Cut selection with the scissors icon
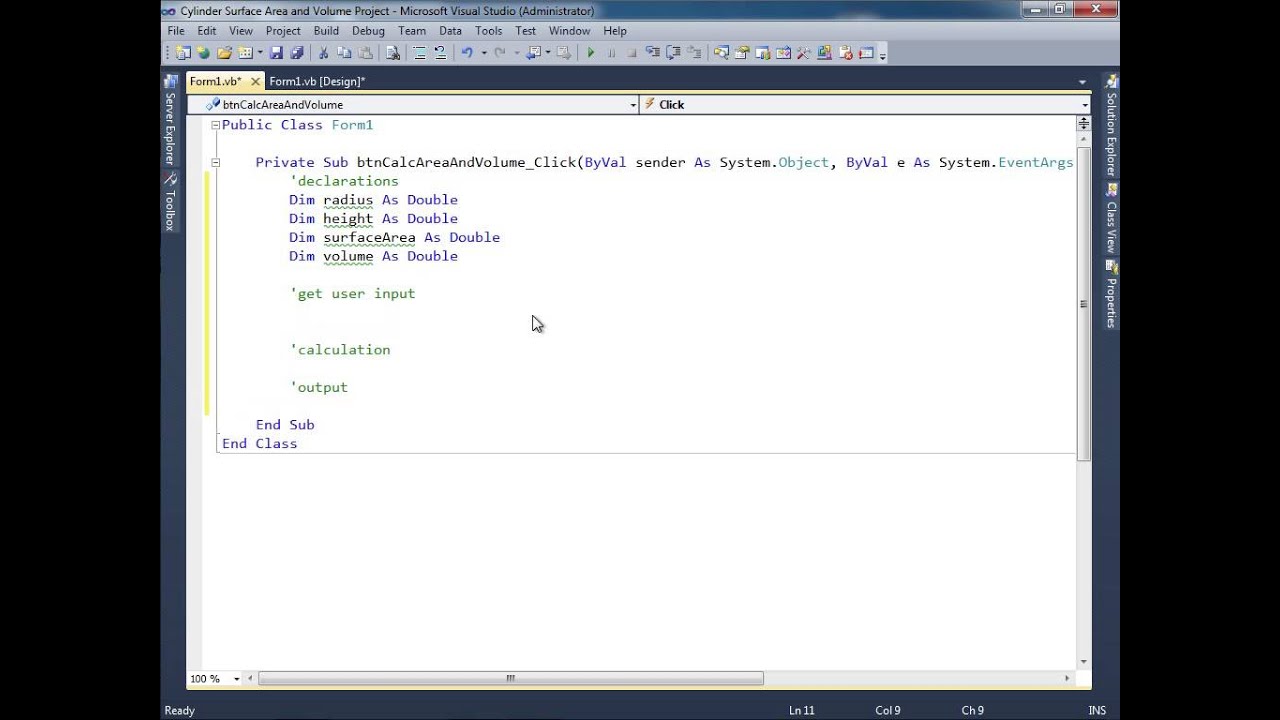 [322, 52]
